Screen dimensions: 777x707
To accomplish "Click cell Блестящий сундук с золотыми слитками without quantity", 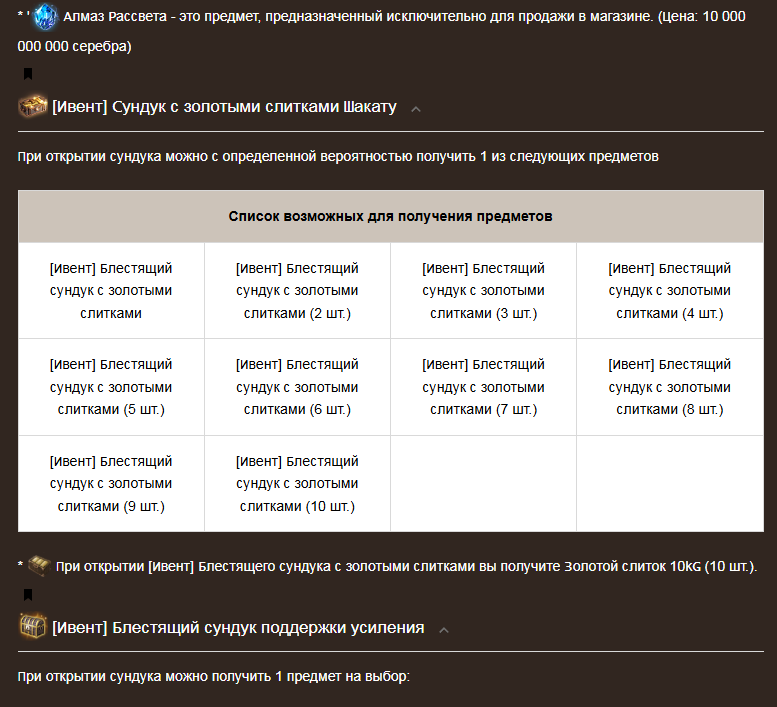I will point(111,290).
